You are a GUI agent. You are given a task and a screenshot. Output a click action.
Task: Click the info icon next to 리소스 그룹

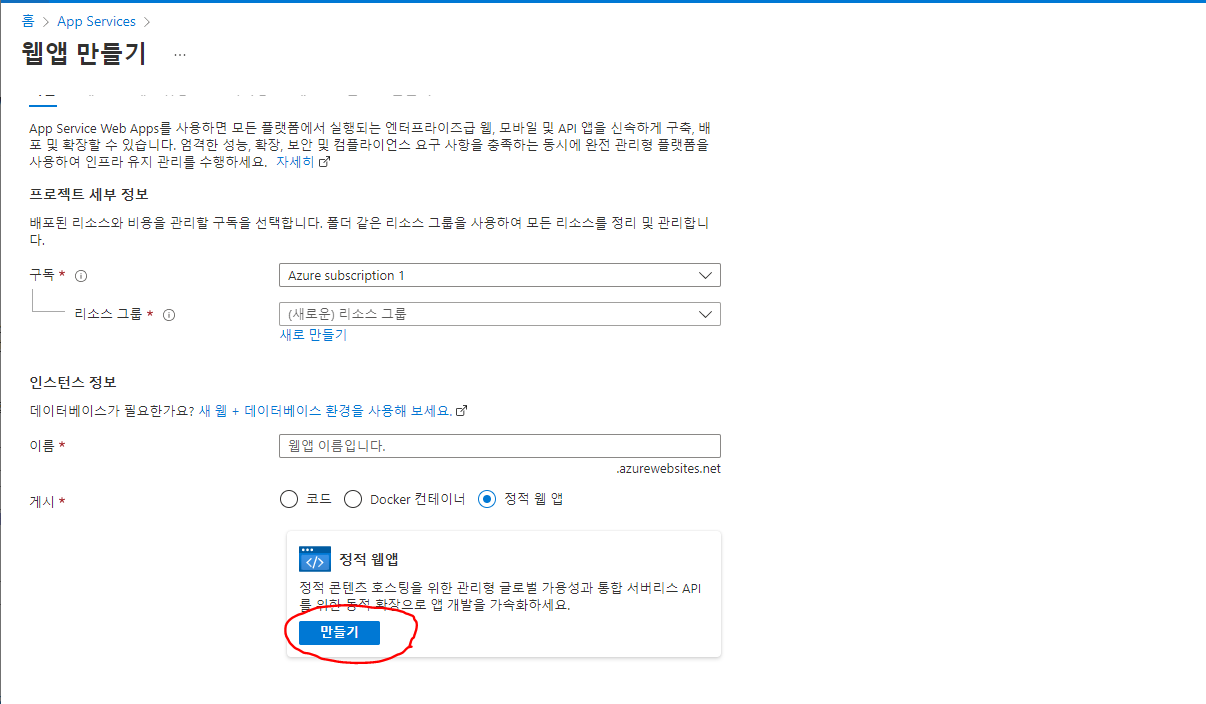click(169, 315)
